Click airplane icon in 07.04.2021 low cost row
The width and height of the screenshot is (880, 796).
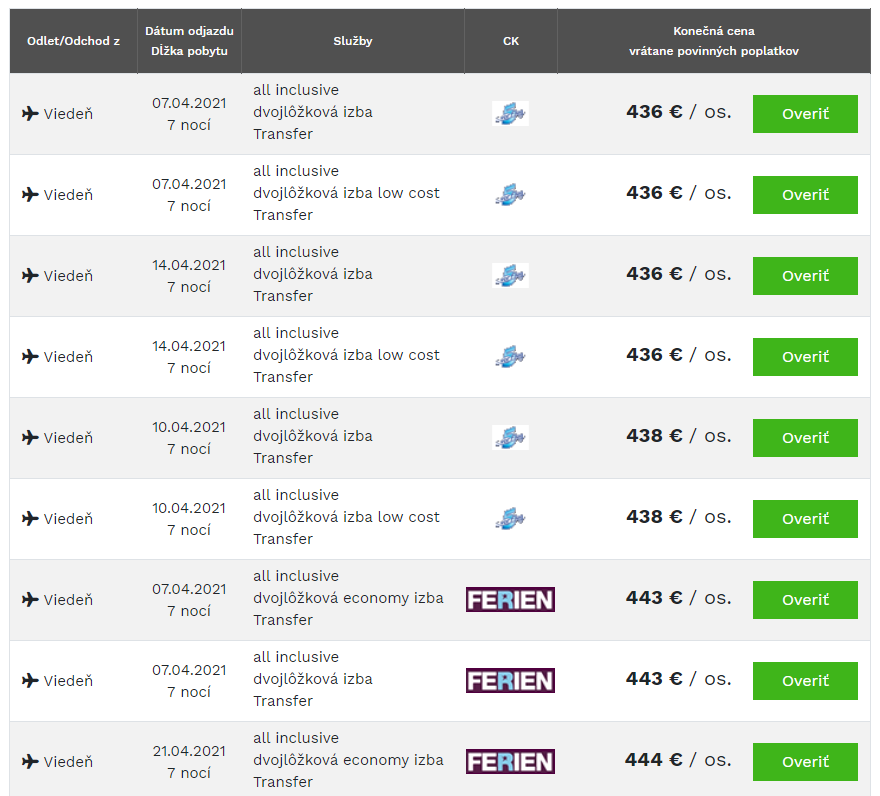pos(30,194)
